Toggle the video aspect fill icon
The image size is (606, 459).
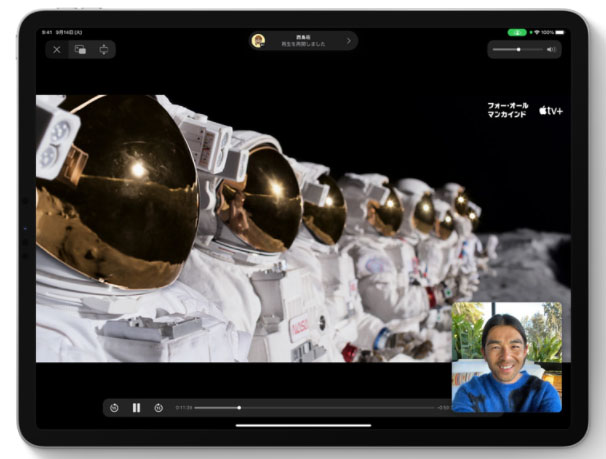104,49
